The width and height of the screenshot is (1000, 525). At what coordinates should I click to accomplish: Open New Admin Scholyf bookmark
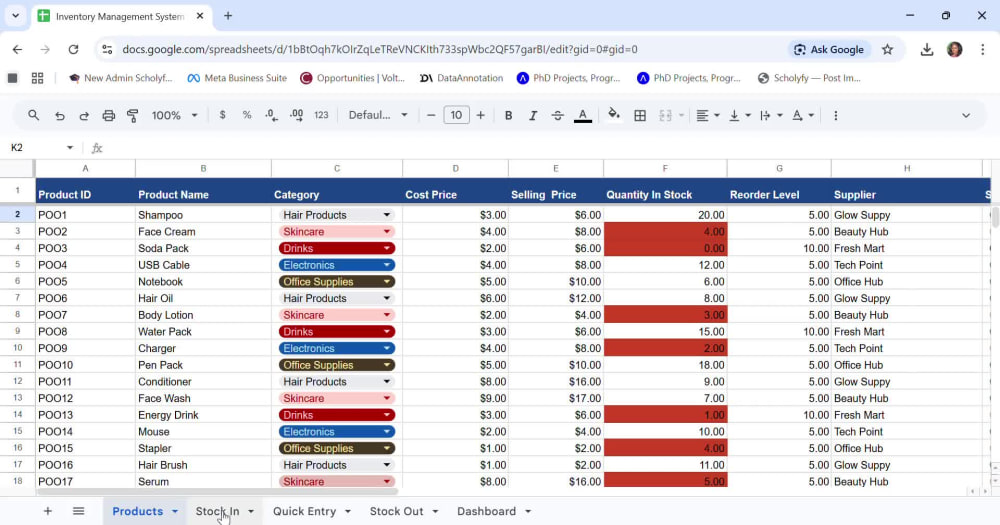click(121, 78)
